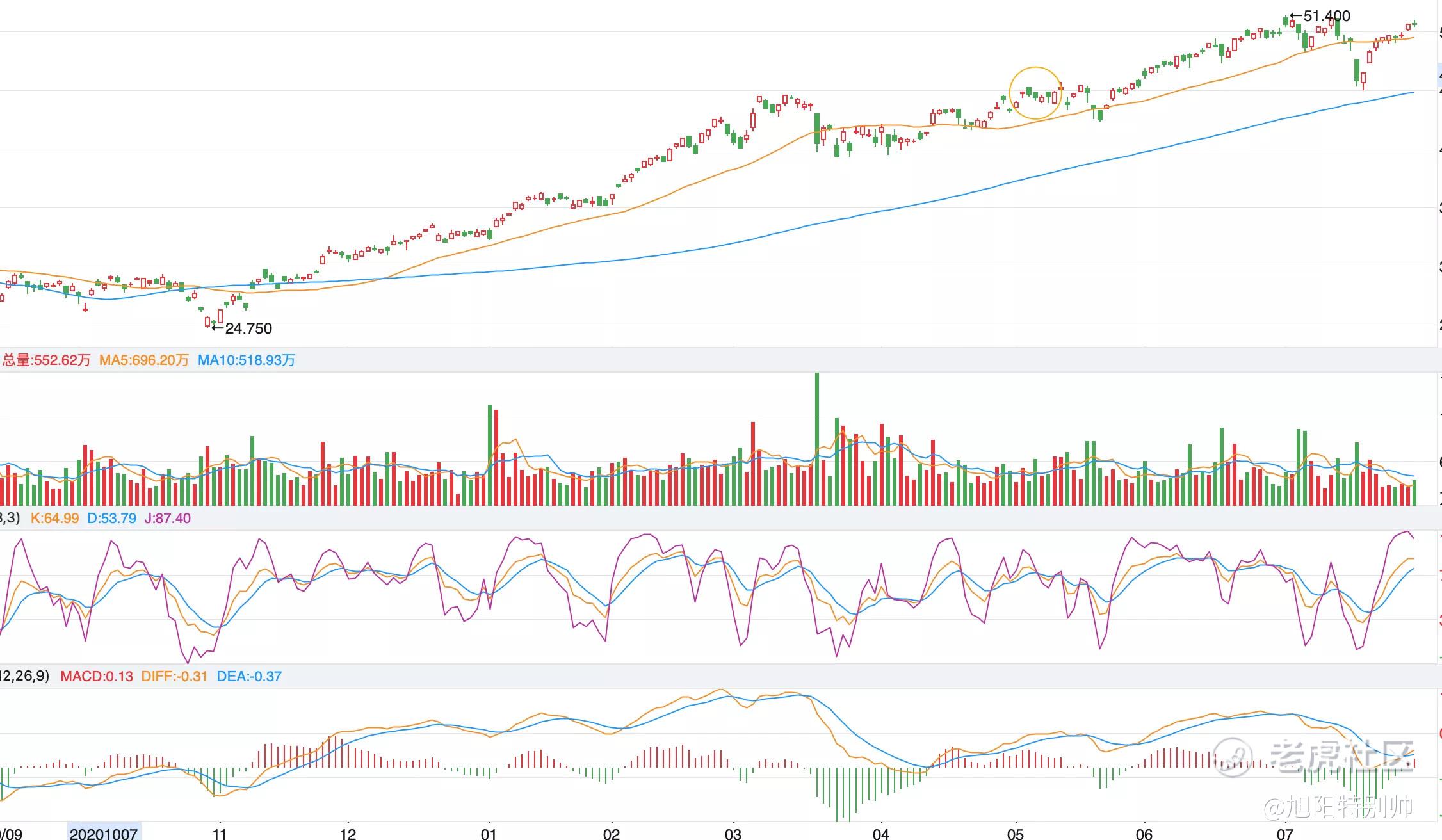Click the 03 month axis label
The height and width of the screenshot is (840, 1442).
[x=733, y=834]
